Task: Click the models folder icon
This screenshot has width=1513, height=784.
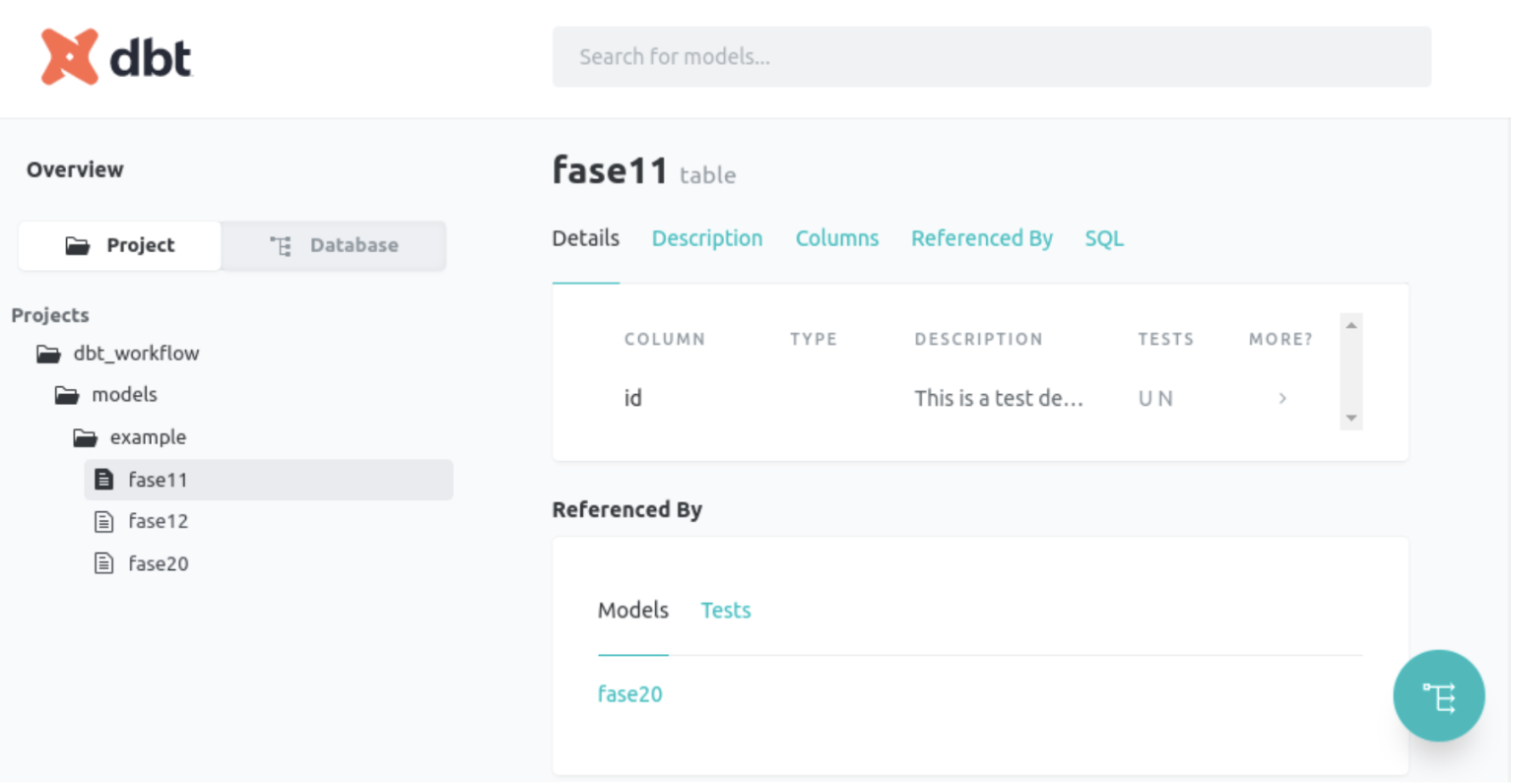Action: (x=67, y=395)
